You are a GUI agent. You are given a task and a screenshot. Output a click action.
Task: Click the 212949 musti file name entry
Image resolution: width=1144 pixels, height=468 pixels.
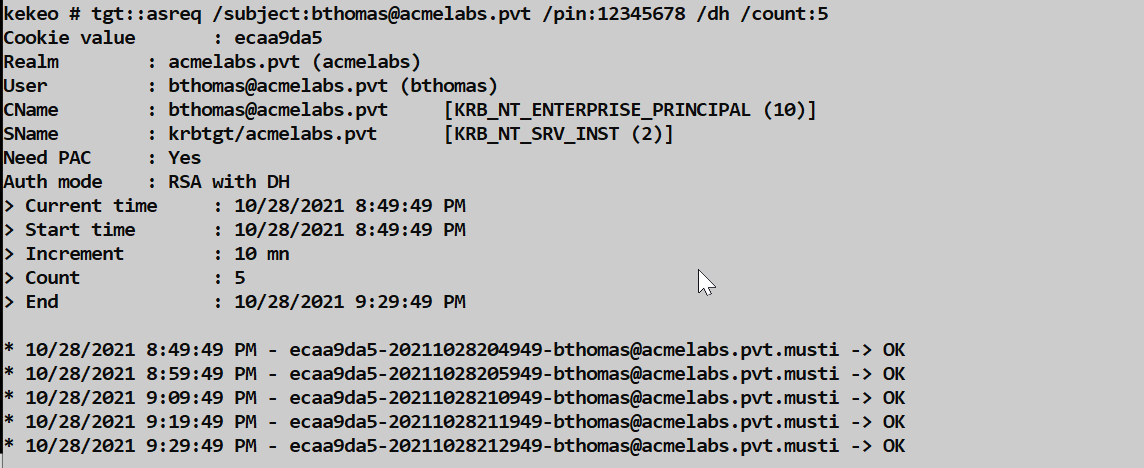(563, 446)
